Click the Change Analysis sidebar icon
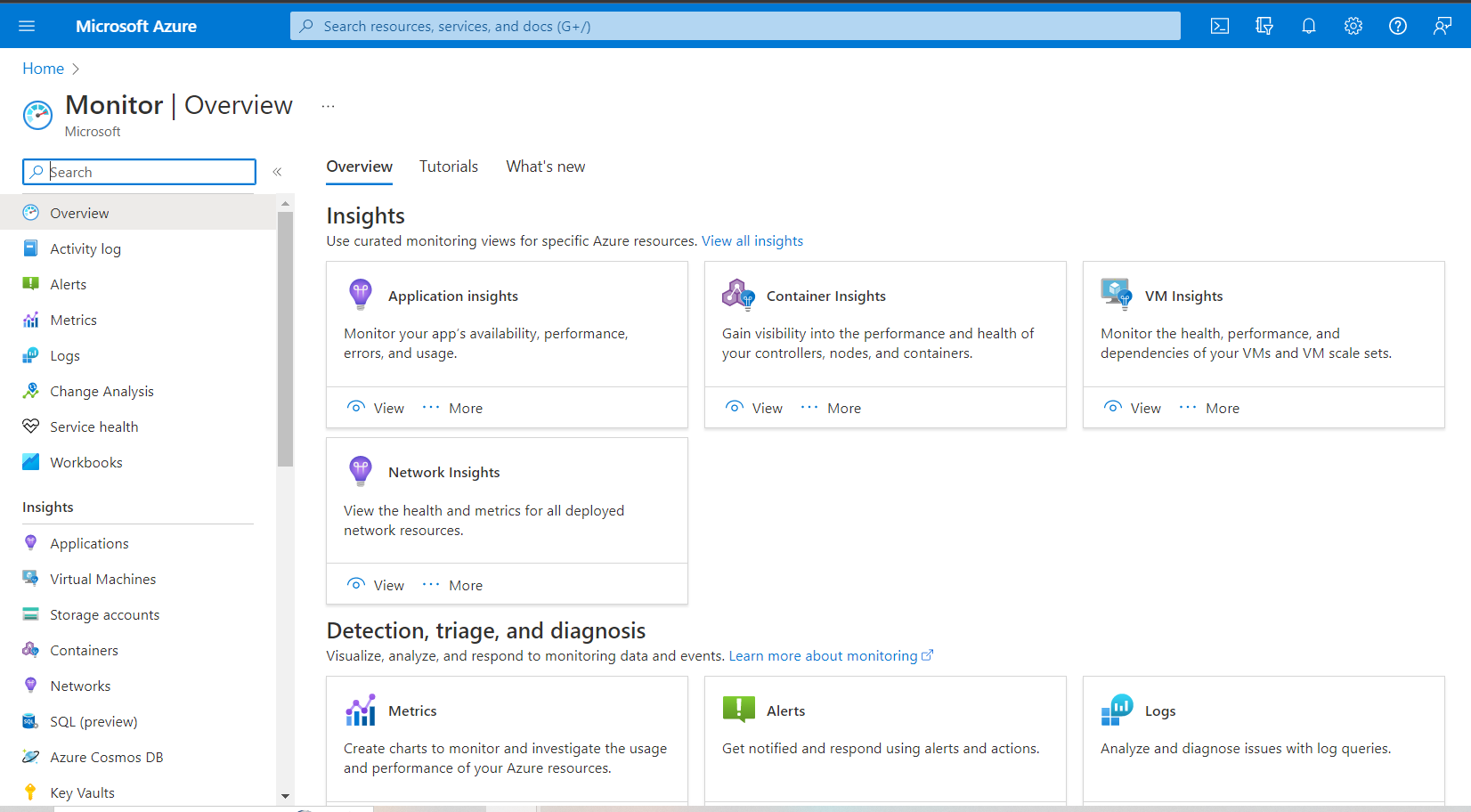This screenshot has height=812, width=1471. (30, 391)
